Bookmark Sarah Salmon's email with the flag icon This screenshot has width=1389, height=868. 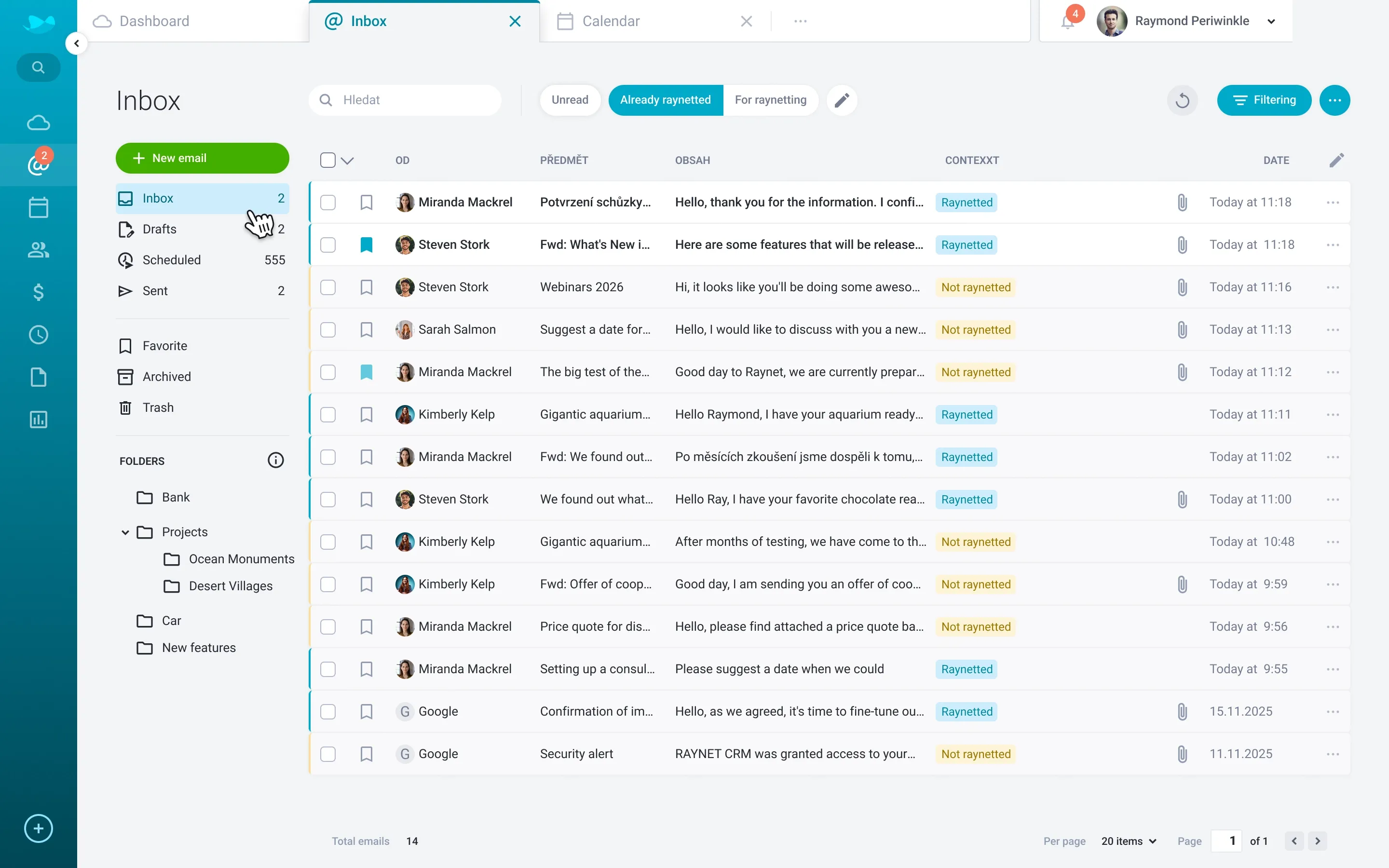pyautogui.click(x=367, y=329)
